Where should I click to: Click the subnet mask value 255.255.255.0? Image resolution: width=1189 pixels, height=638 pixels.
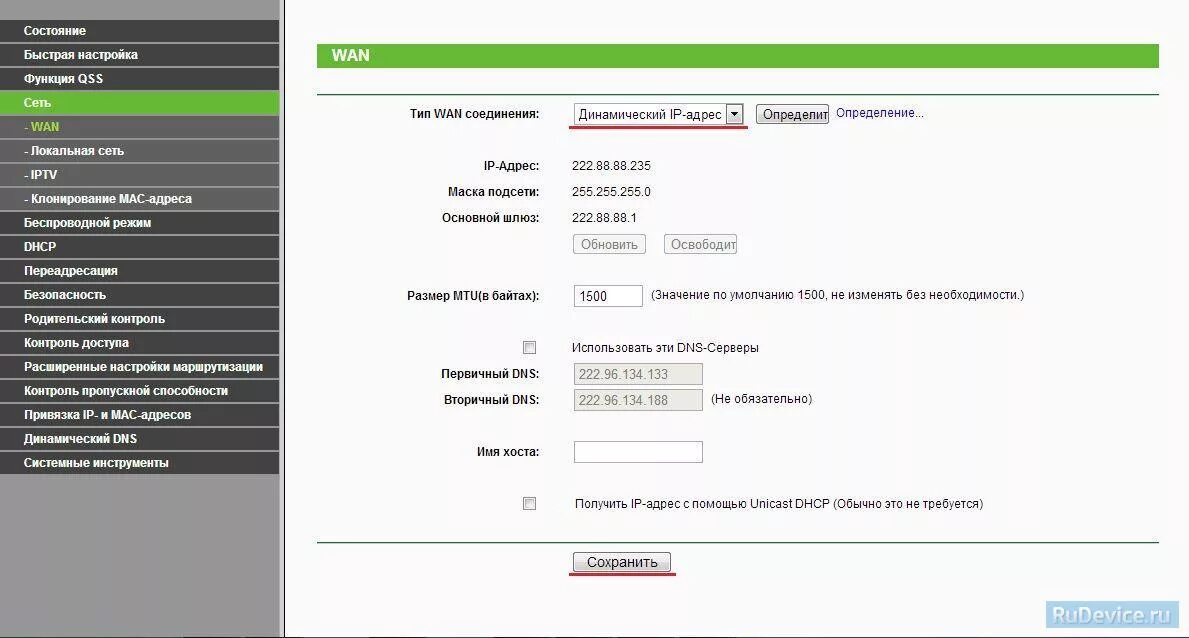click(x=611, y=192)
